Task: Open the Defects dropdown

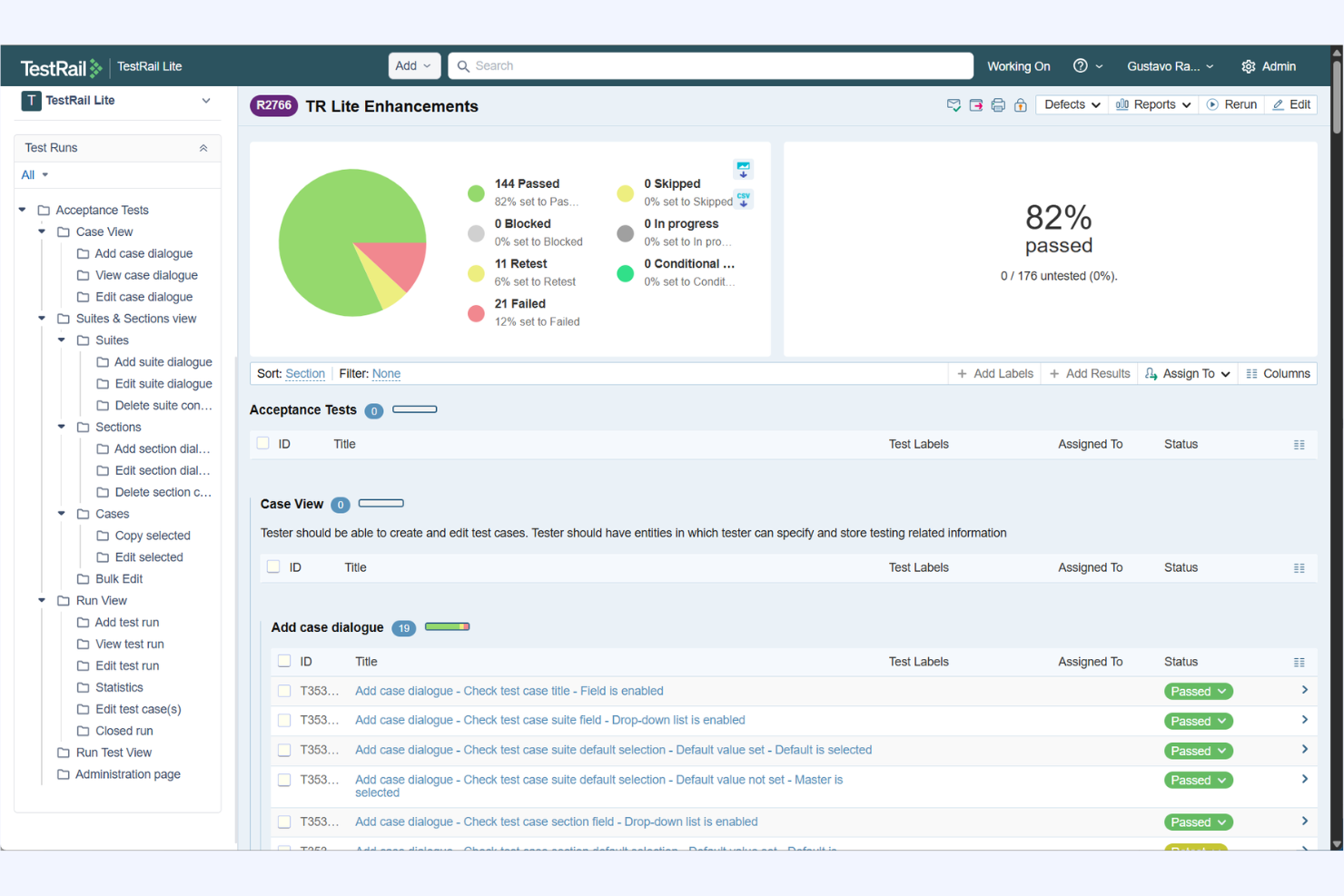Action: pos(1071,104)
